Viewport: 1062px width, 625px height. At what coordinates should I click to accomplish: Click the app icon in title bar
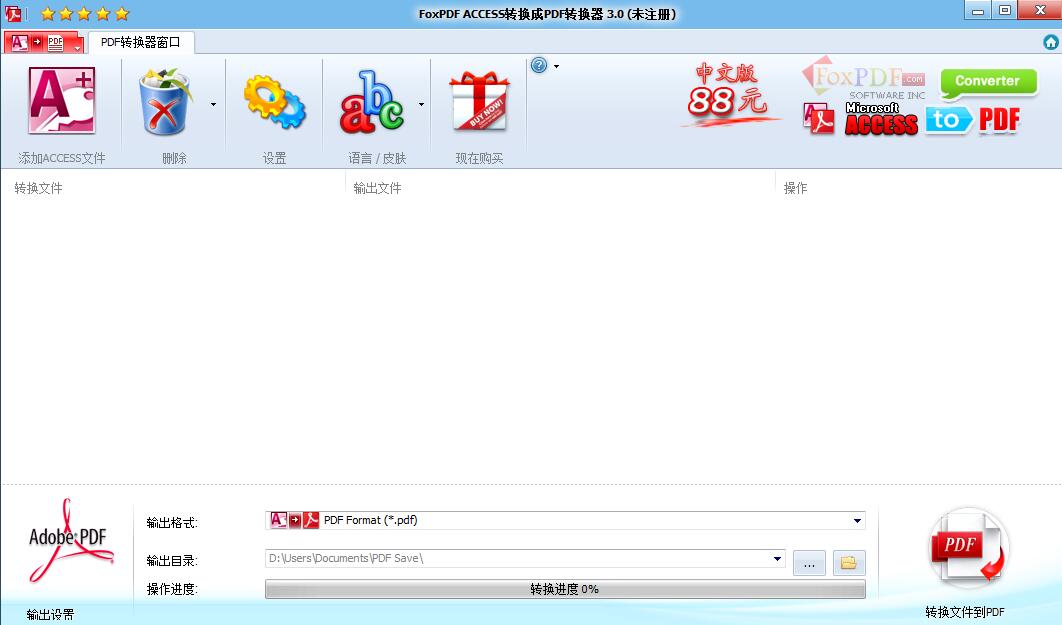13,14
